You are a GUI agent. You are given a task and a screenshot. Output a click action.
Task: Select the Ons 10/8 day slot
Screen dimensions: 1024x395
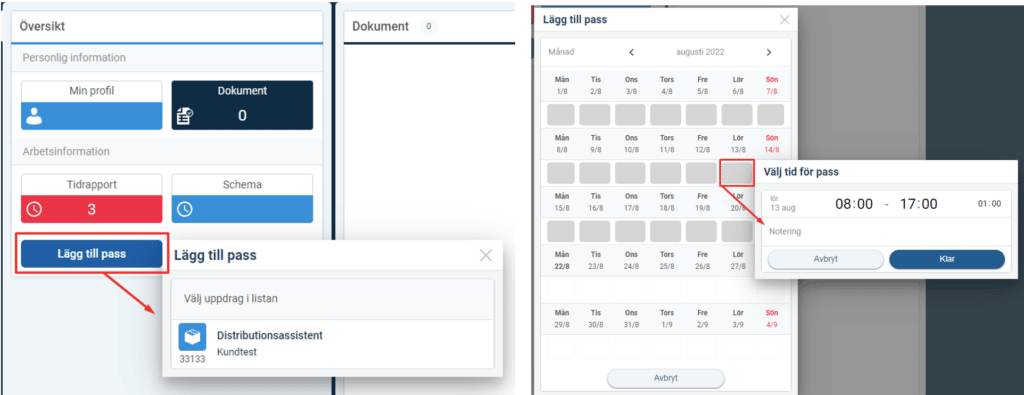click(x=630, y=173)
